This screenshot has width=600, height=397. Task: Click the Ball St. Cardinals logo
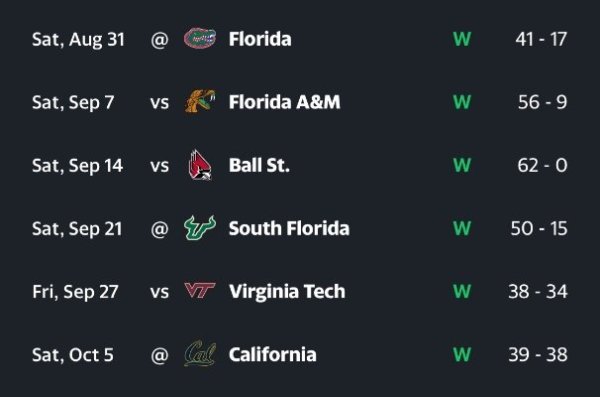pyautogui.click(x=200, y=165)
